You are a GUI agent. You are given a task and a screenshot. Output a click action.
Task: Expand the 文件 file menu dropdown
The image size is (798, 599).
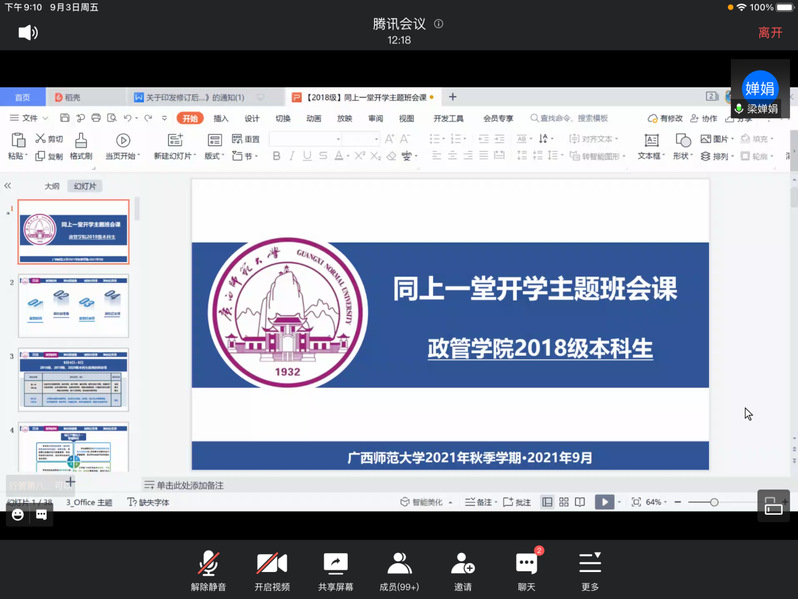coord(30,118)
